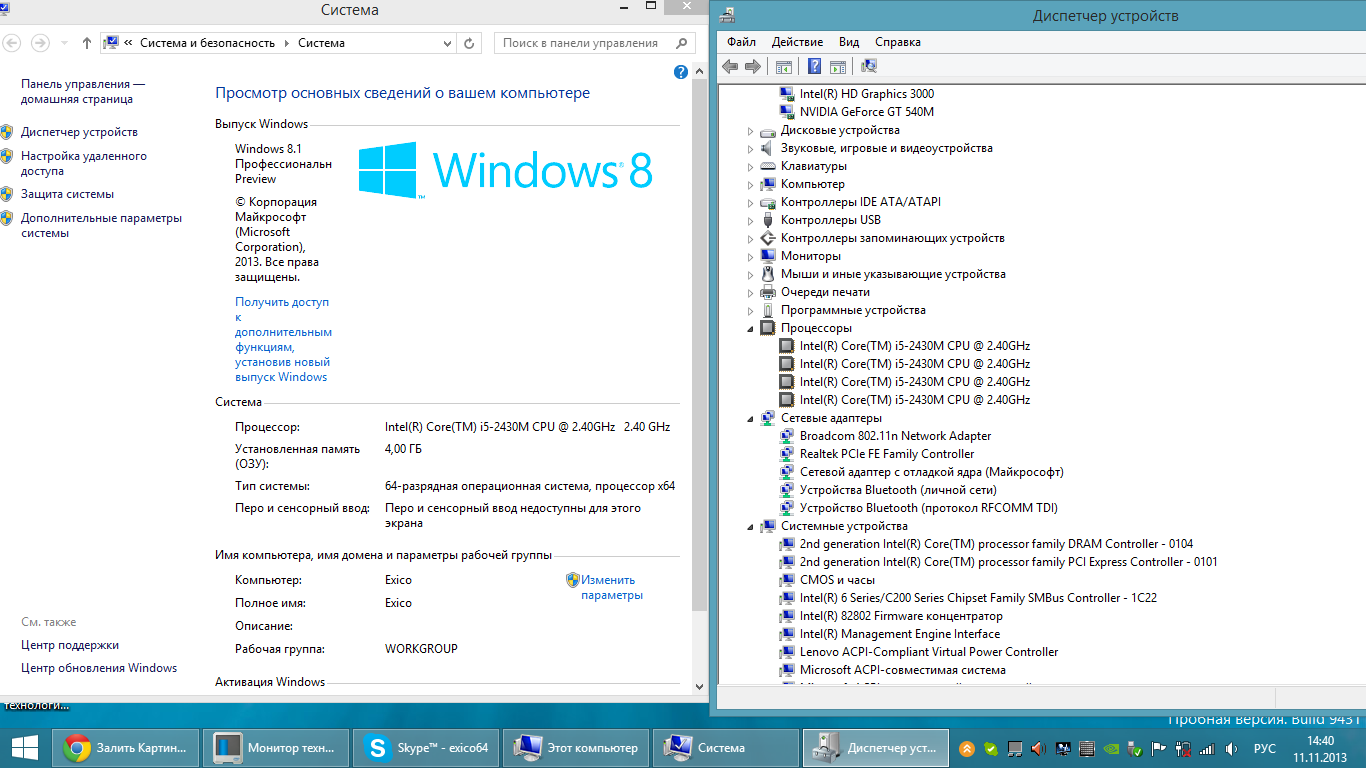Open Диспетчер устройств link in left panel
The height and width of the screenshot is (768, 1366).
tap(79, 132)
